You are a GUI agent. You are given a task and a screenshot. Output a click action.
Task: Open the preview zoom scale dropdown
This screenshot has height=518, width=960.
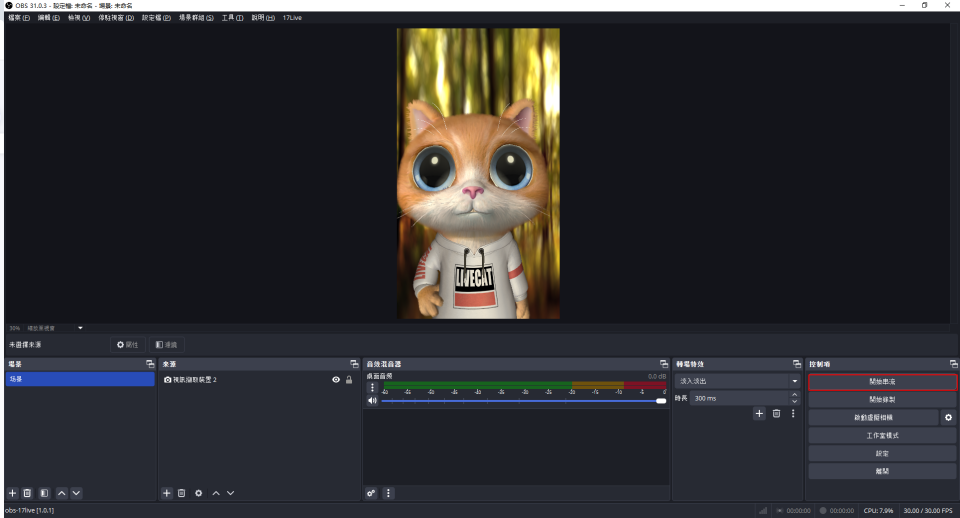click(80, 328)
